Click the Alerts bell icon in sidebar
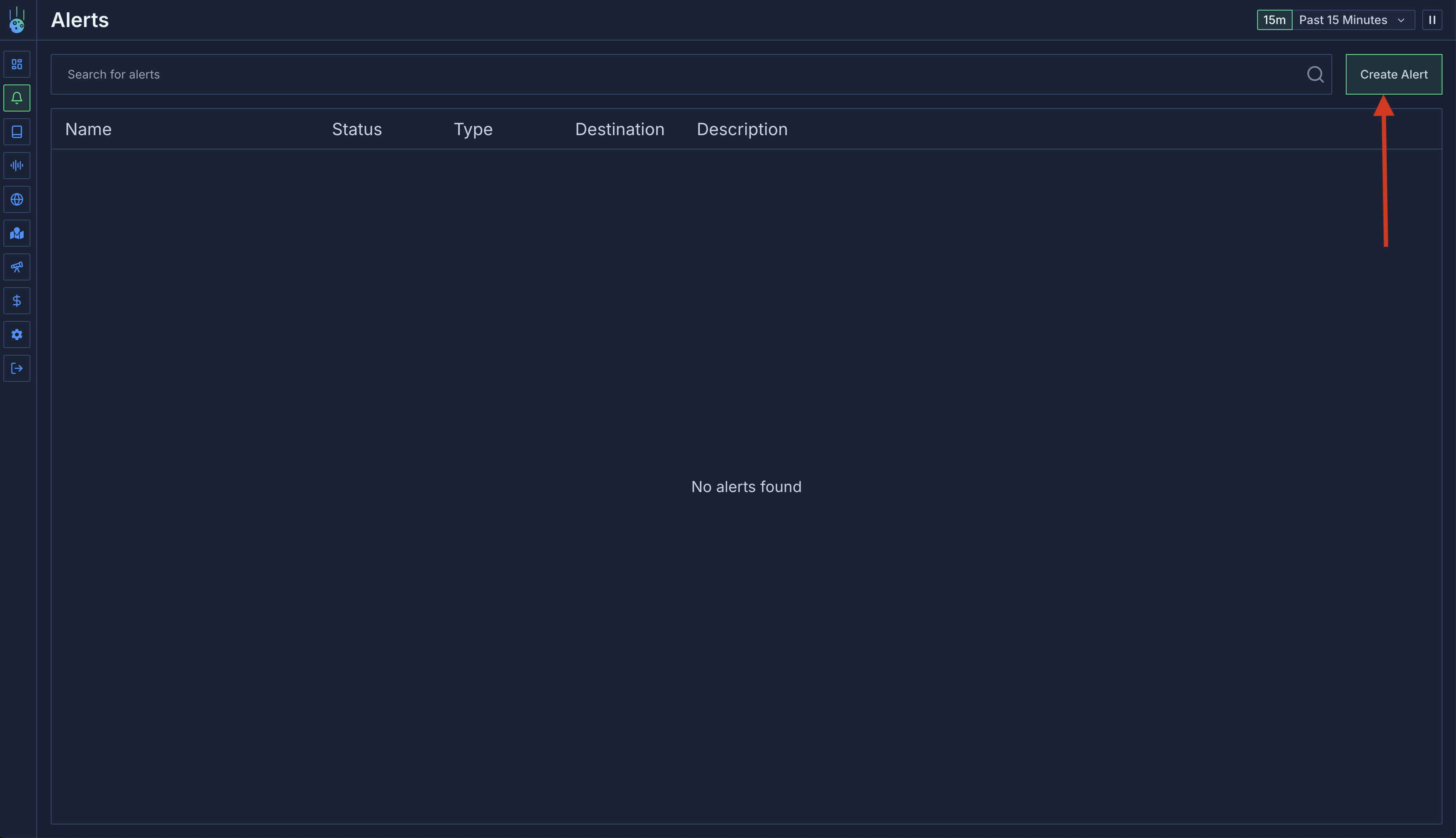This screenshot has height=838, width=1456. (x=17, y=98)
